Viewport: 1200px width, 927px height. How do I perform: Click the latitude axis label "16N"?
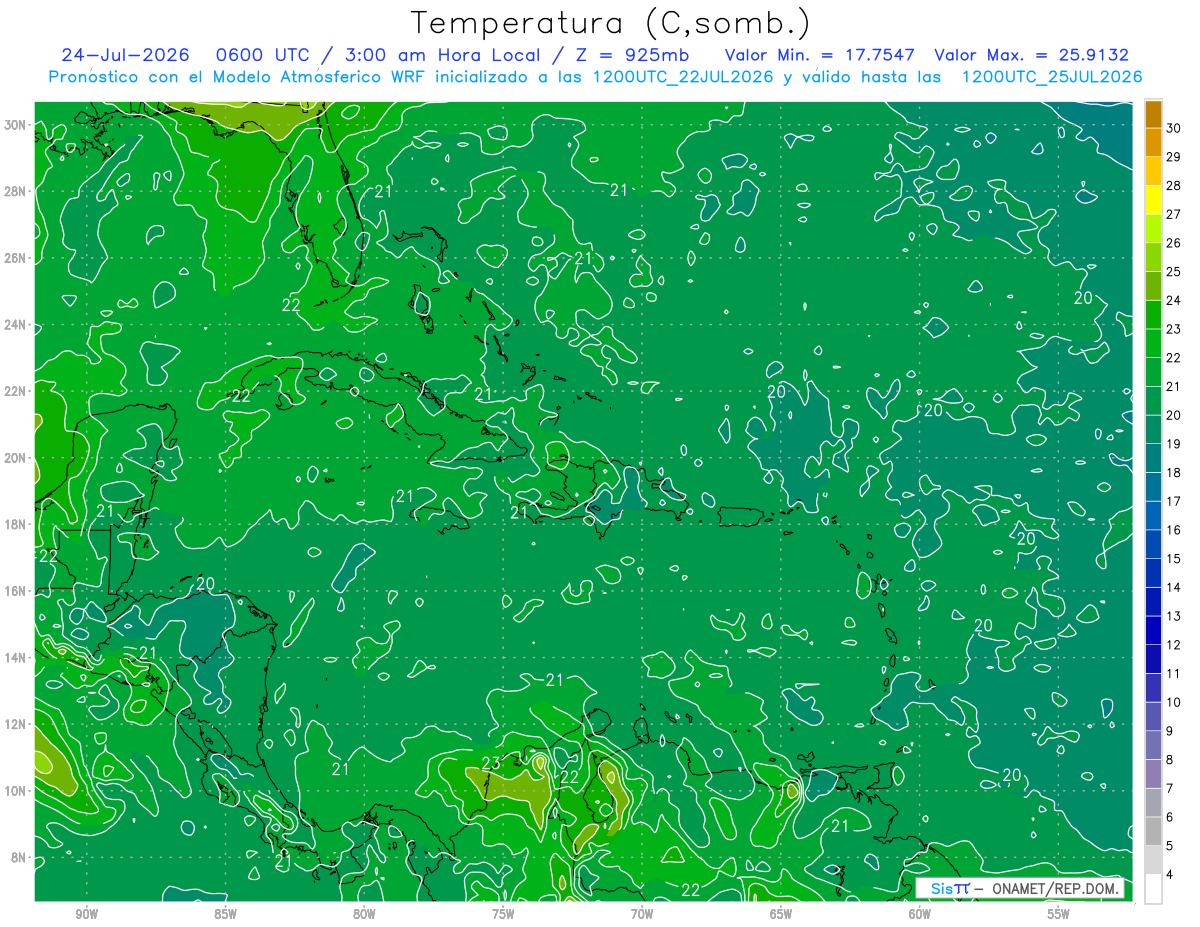tap(16, 591)
